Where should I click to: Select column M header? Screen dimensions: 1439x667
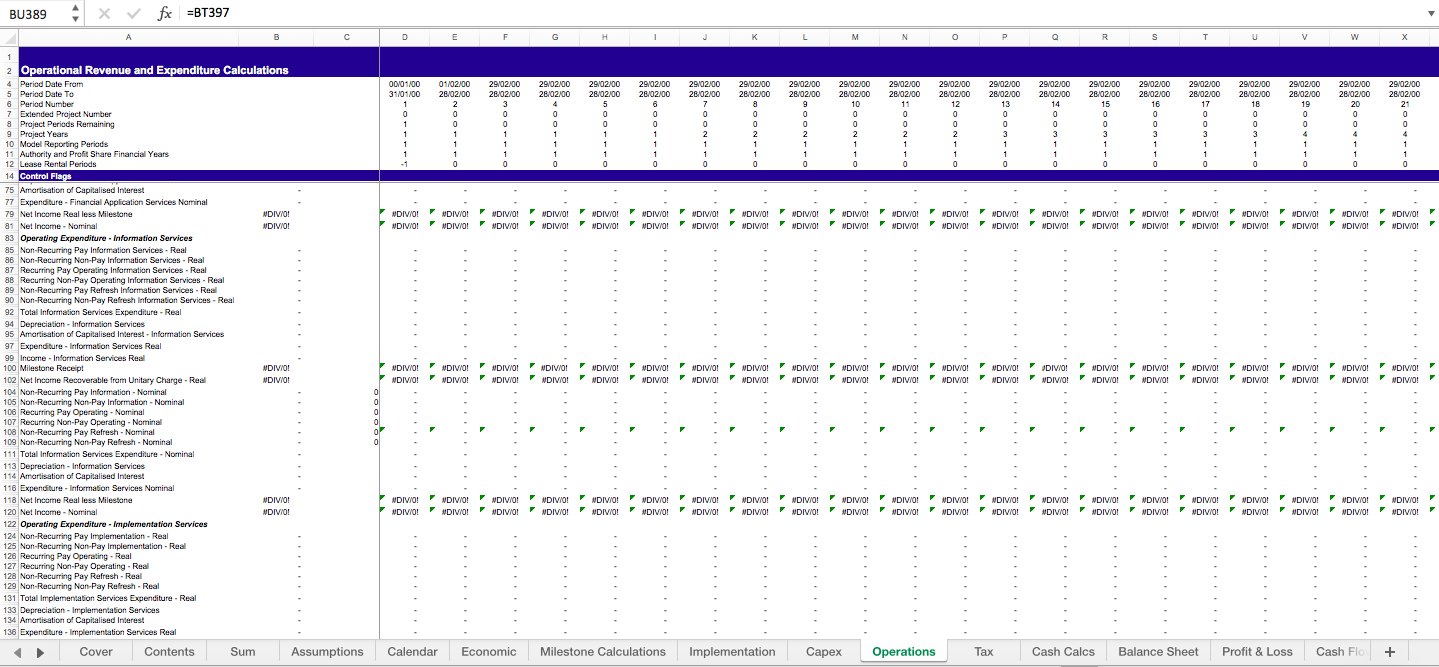pos(855,37)
